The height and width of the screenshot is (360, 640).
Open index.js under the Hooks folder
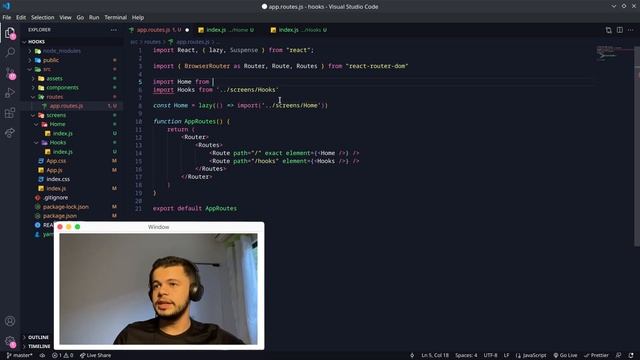click(x=71, y=152)
